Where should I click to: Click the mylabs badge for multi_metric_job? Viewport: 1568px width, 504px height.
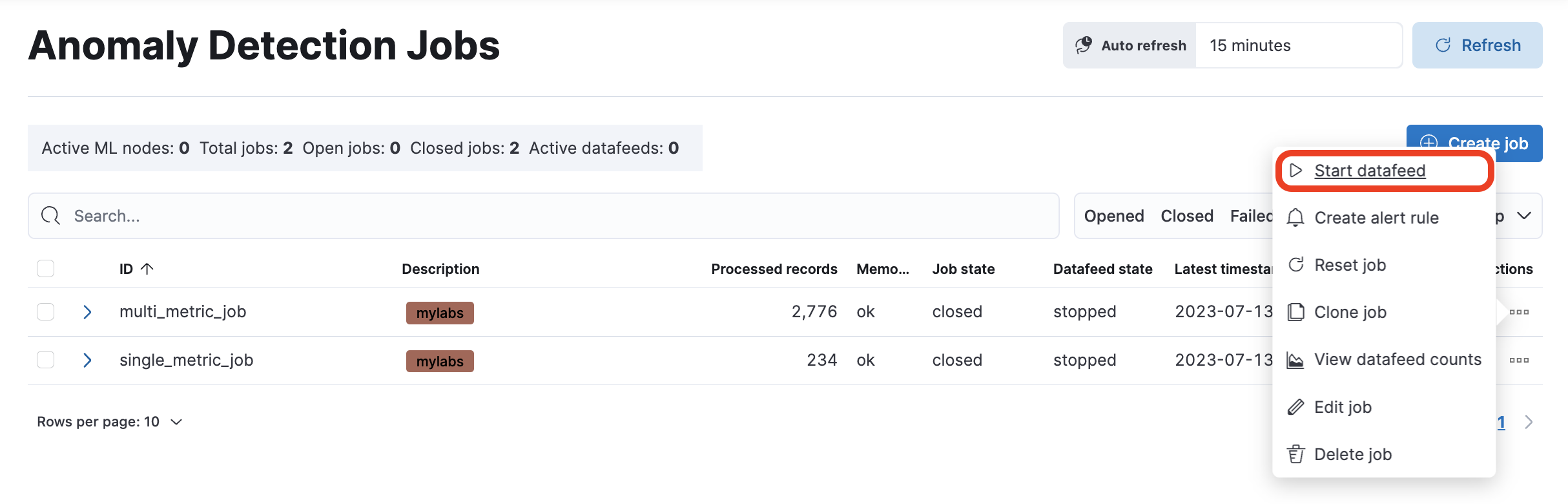pyautogui.click(x=440, y=313)
